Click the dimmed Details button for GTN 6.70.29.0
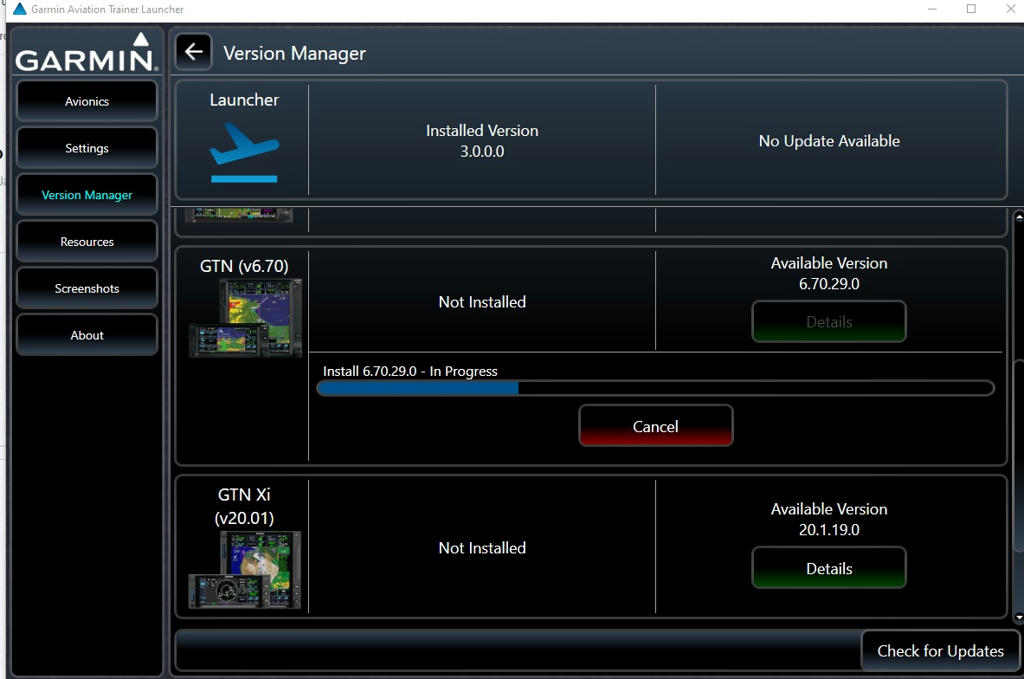Viewport: 1024px width, 679px height. [x=829, y=321]
